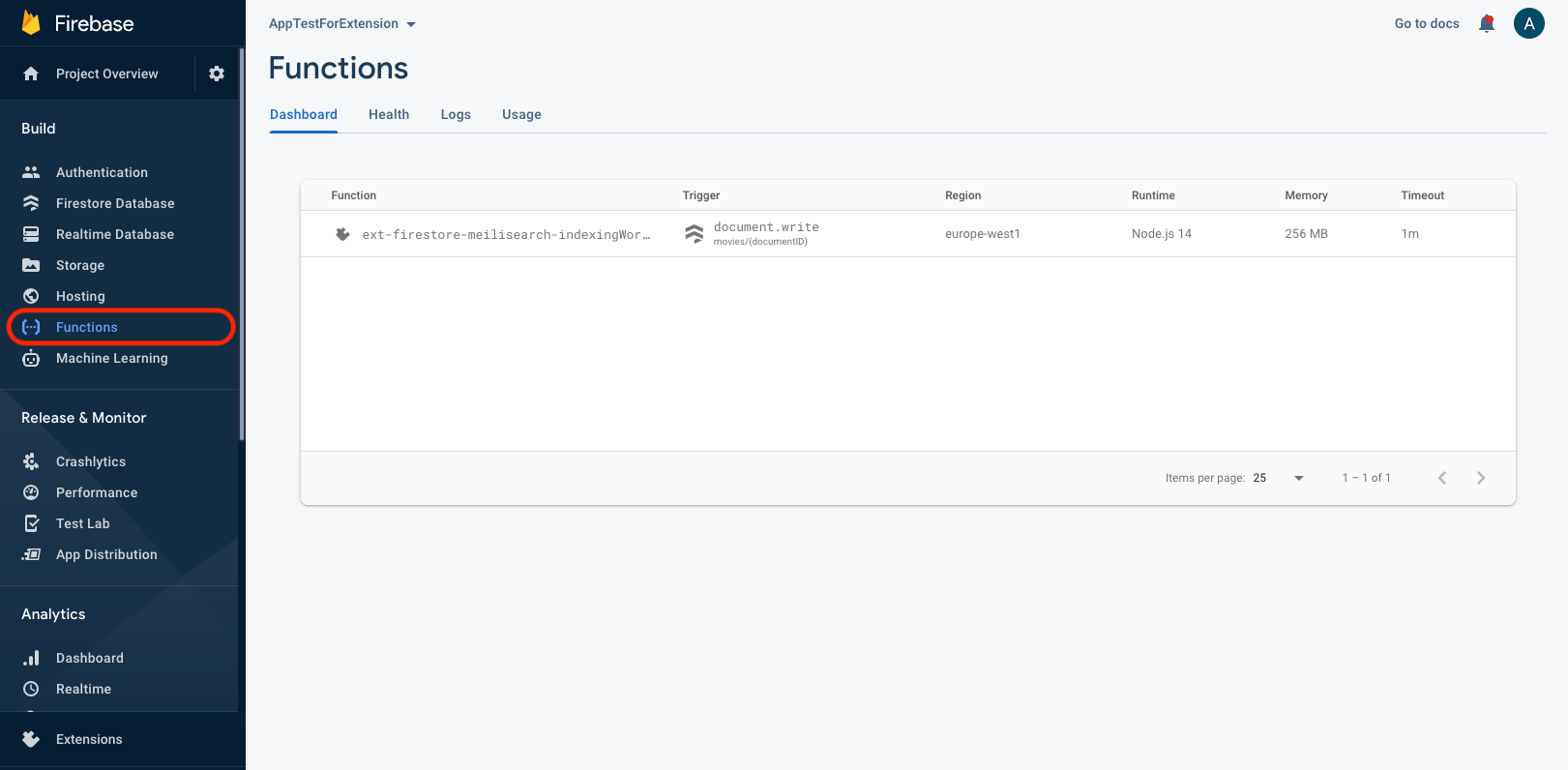Collapse the Build section header
This screenshot has width=1568, height=770.
pos(39,128)
